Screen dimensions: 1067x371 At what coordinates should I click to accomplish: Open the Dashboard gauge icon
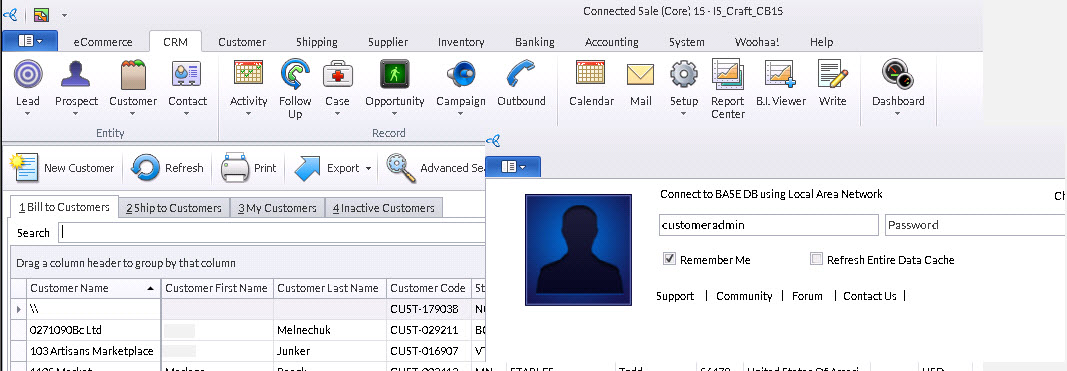(898, 74)
